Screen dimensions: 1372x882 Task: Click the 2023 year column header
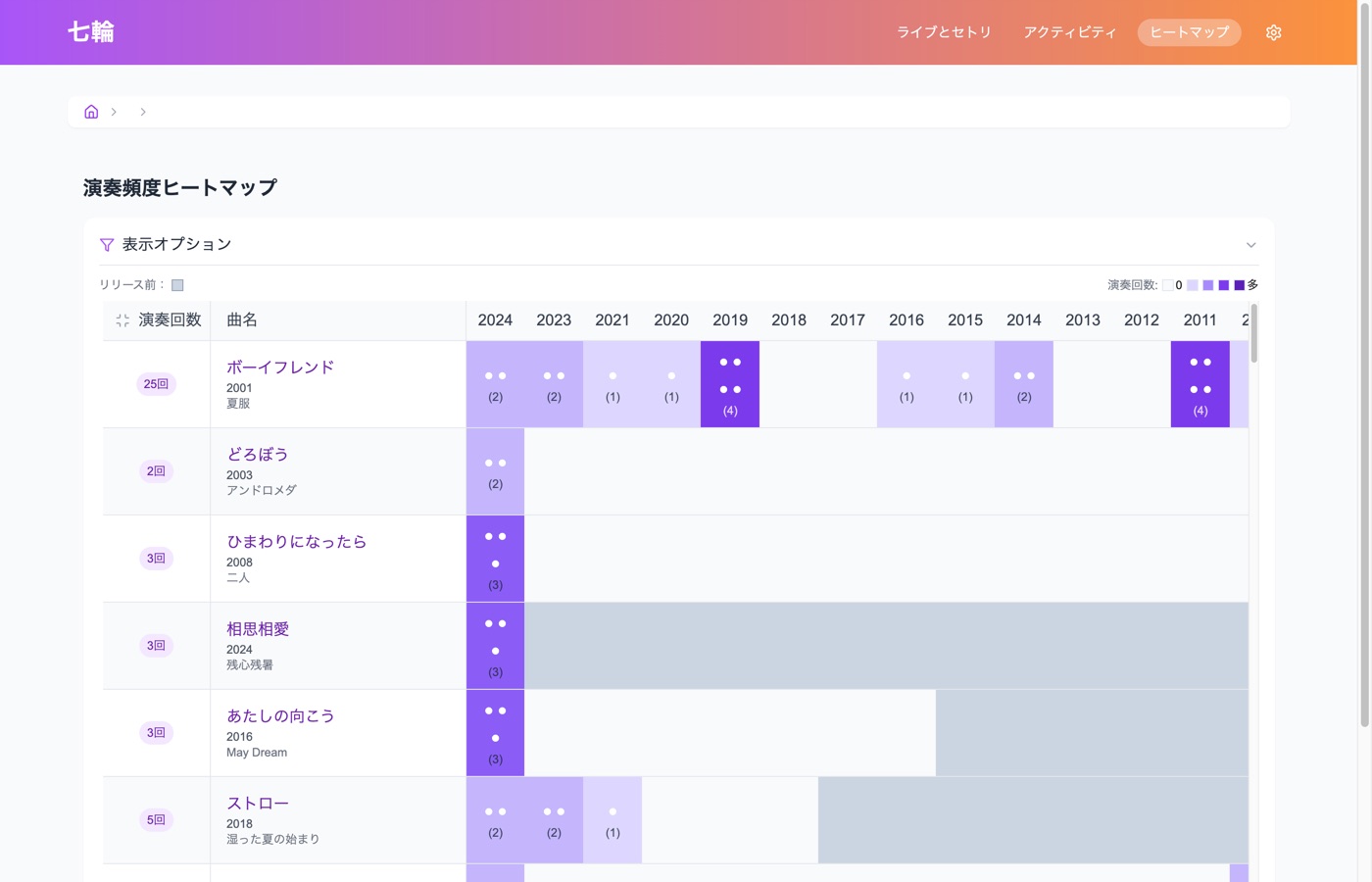click(554, 320)
